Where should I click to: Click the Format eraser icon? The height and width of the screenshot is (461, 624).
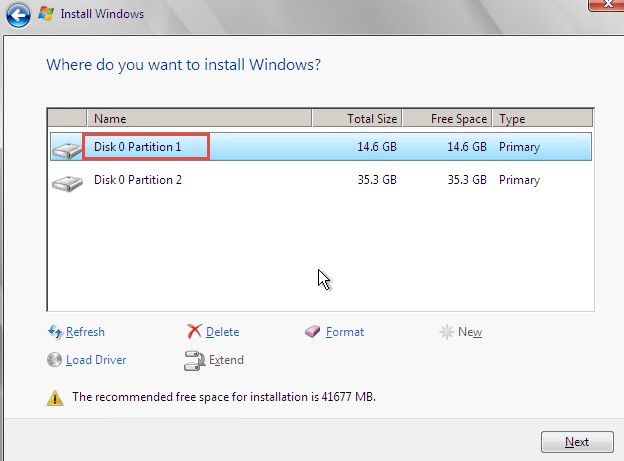(313, 332)
